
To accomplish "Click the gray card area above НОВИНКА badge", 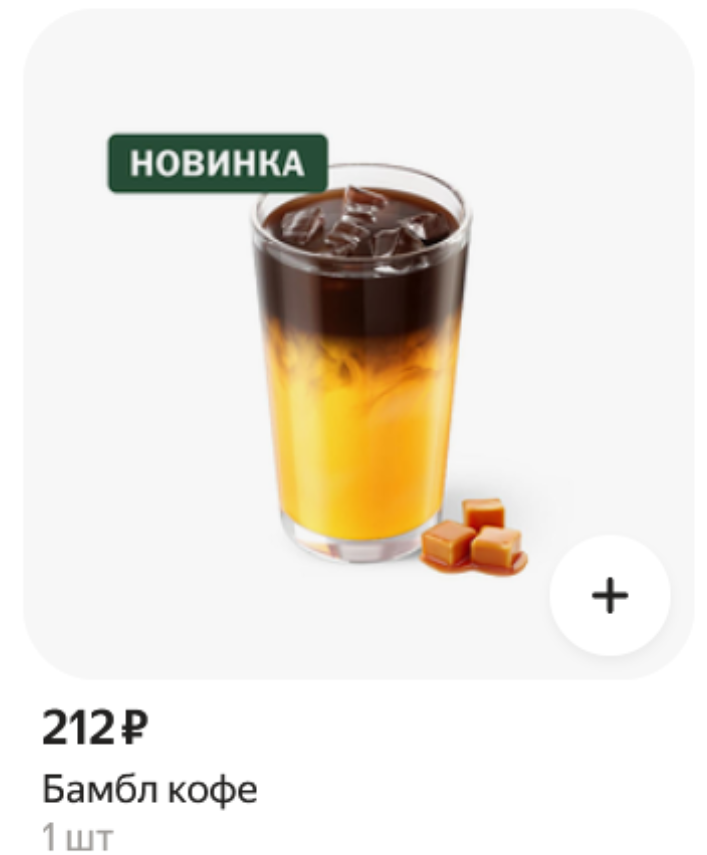I will tap(218, 76).
